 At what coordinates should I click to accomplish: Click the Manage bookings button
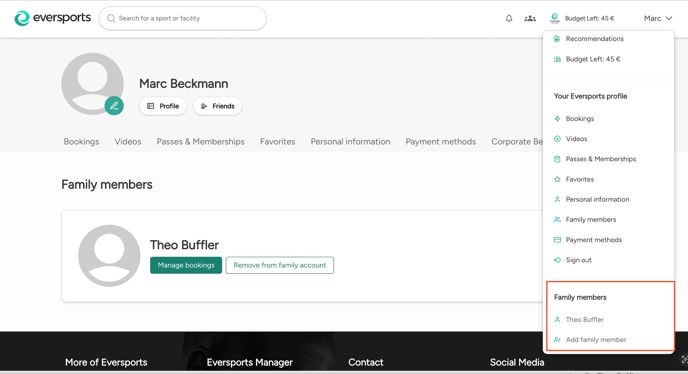click(x=186, y=265)
